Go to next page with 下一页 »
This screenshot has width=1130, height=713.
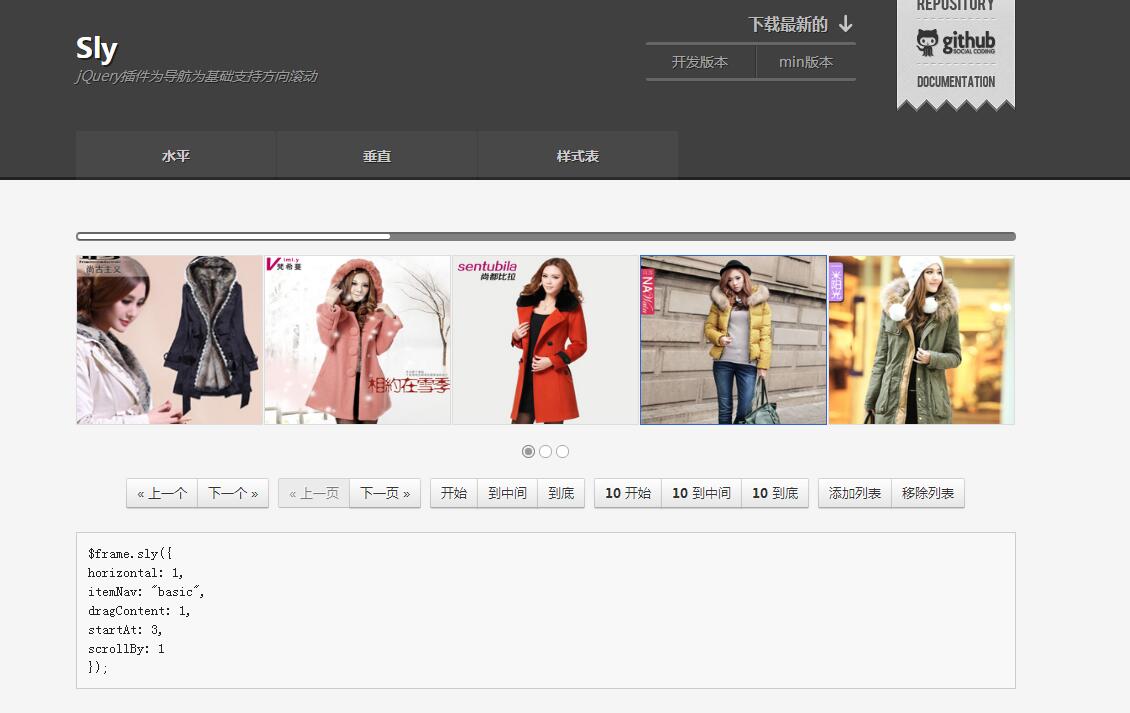coord(385,493)
